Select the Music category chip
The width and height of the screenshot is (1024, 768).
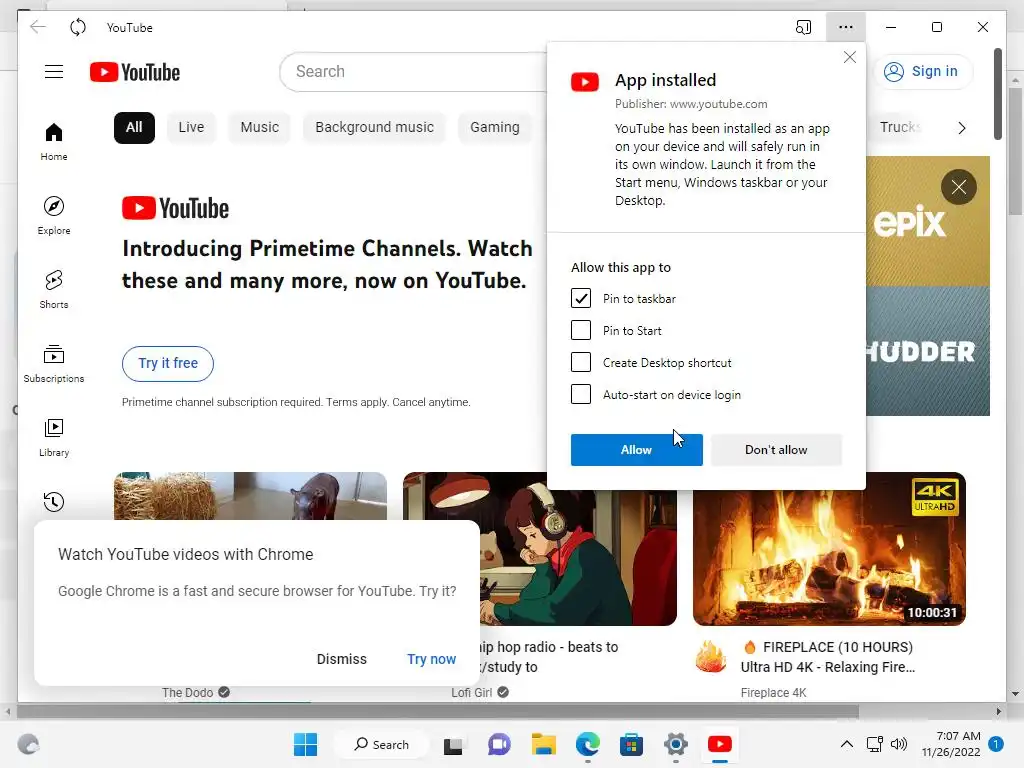coord(259,127)
